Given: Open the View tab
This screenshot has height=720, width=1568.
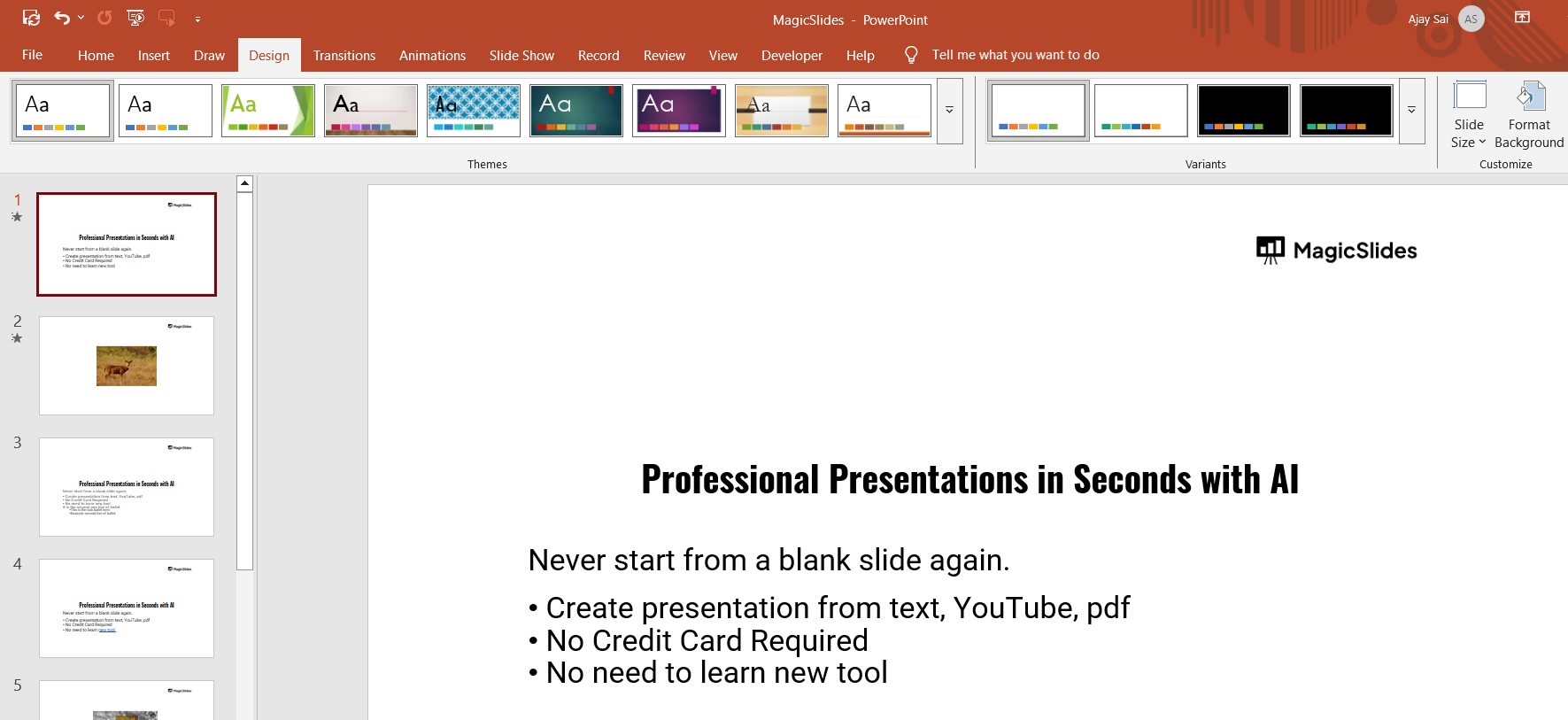Looking at the screenshot, I should [723, 55].
